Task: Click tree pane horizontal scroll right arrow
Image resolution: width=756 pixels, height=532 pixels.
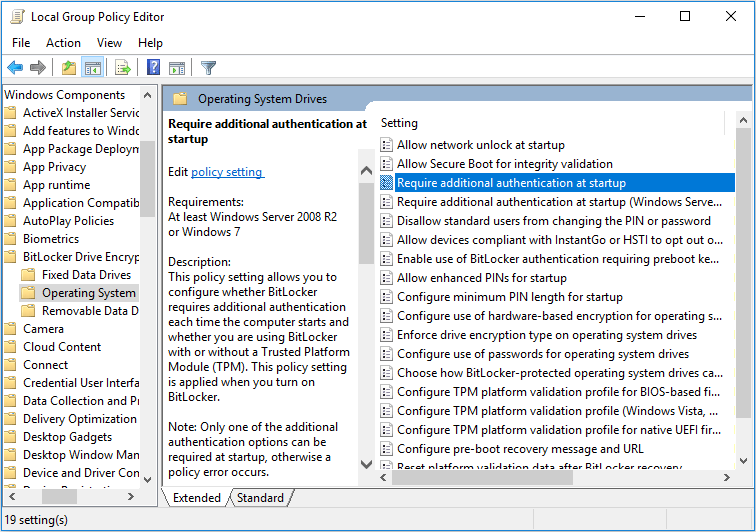Action: [x=131, y=496]
